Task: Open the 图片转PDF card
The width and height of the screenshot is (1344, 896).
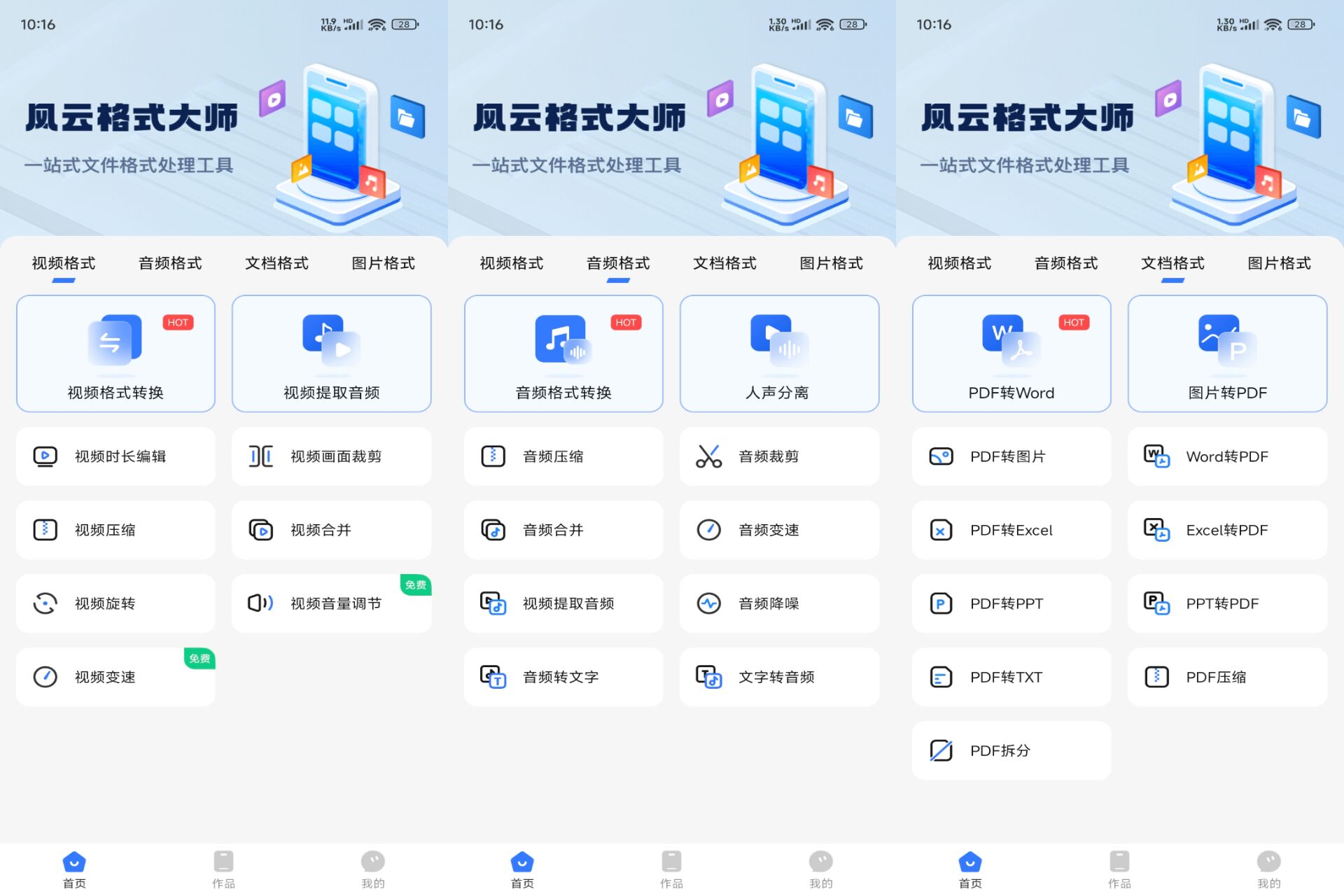Action: pyautogui.click(x=1227, y=353)
